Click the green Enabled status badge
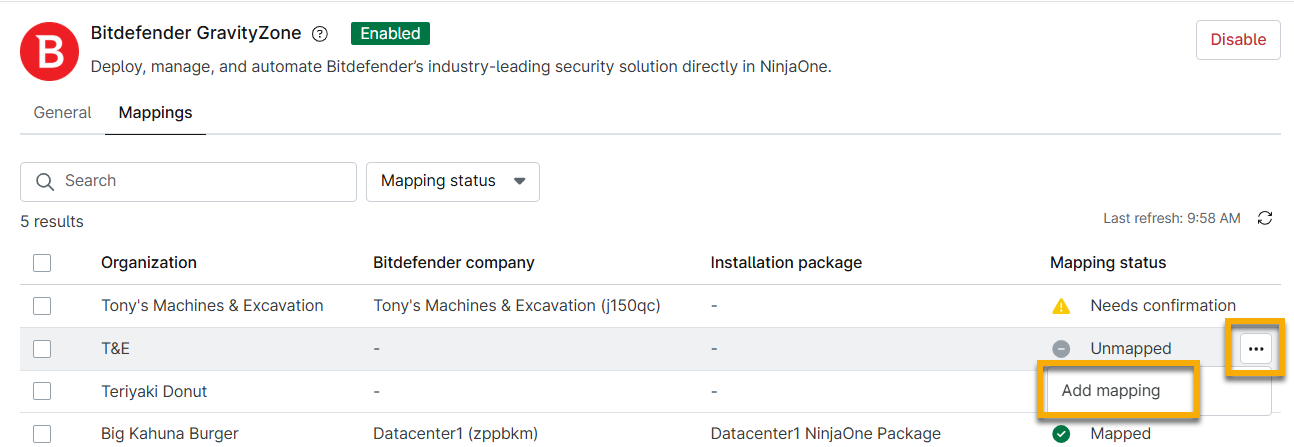Viewport: 1294px width, 447px height. click(390, 33)
